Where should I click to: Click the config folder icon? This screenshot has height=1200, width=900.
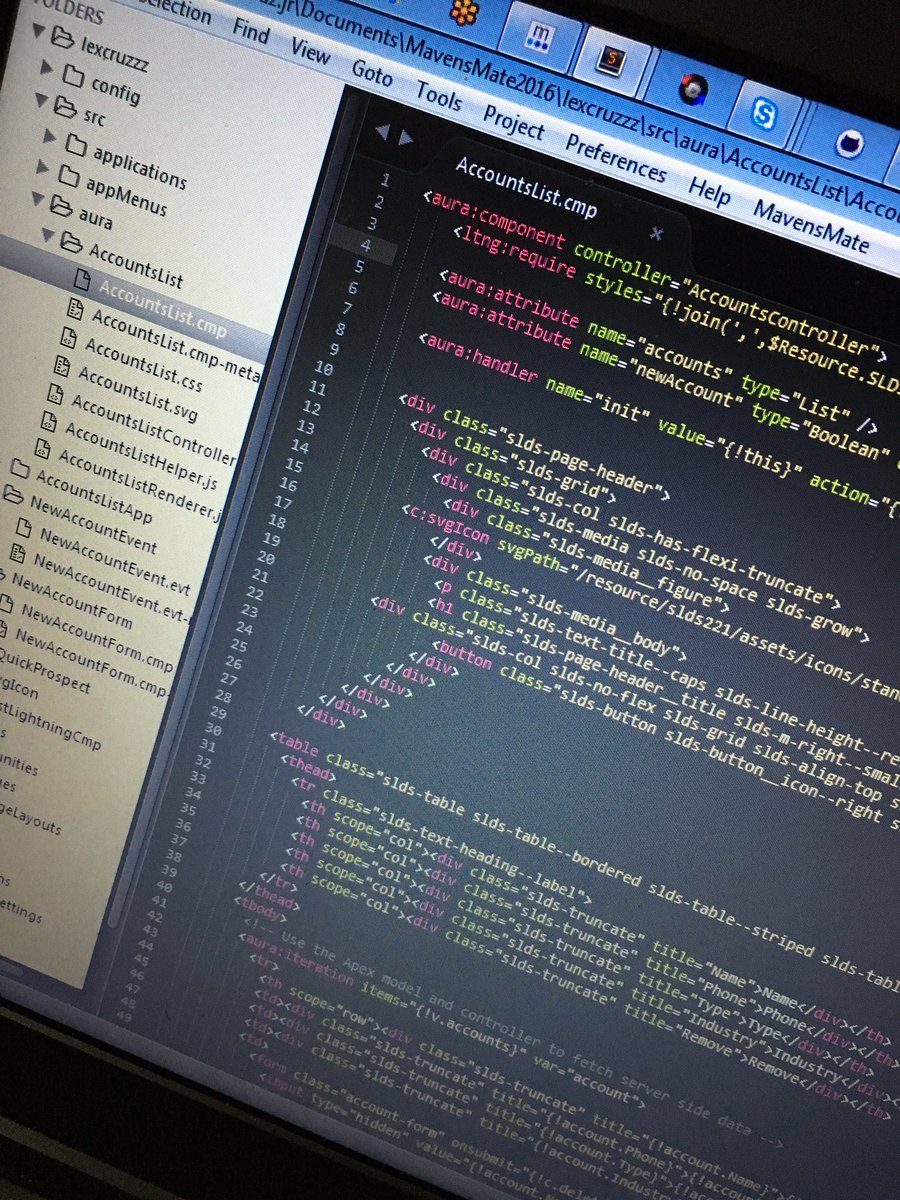pyautogui.click(x=73, y=75)
